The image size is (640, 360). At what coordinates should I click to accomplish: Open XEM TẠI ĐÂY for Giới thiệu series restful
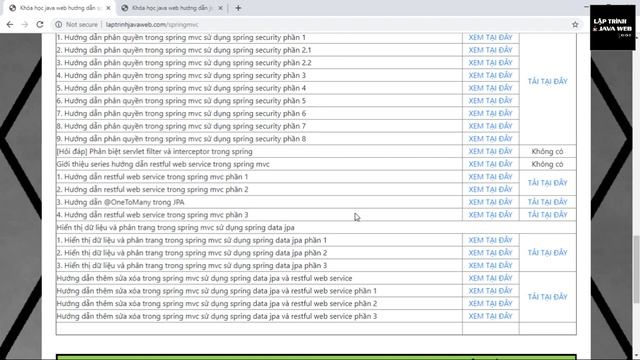click(x=490, y=164)
